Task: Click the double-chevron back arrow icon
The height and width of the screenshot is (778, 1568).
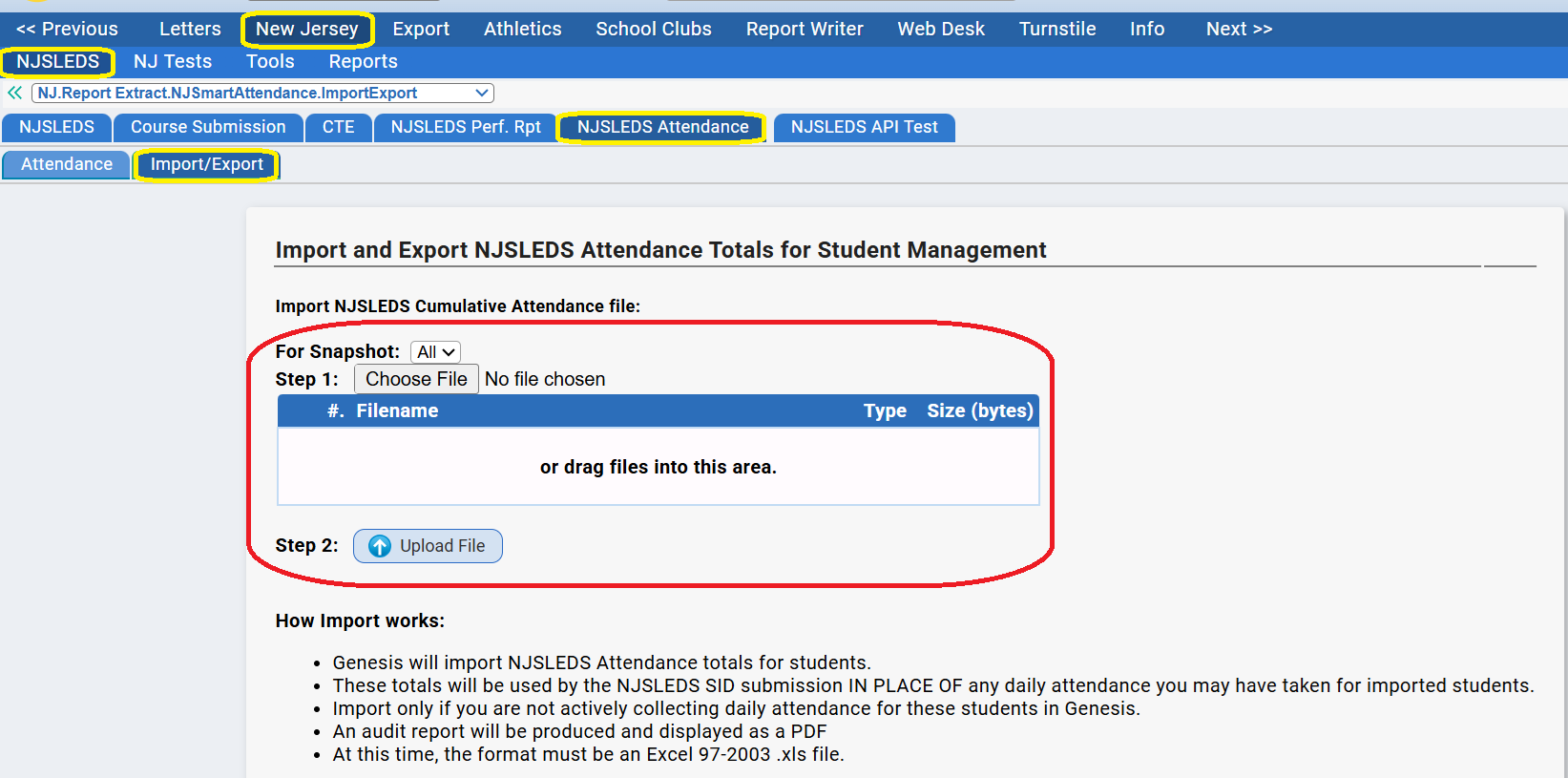Action: pyautogui.click(x=14, y=93)
